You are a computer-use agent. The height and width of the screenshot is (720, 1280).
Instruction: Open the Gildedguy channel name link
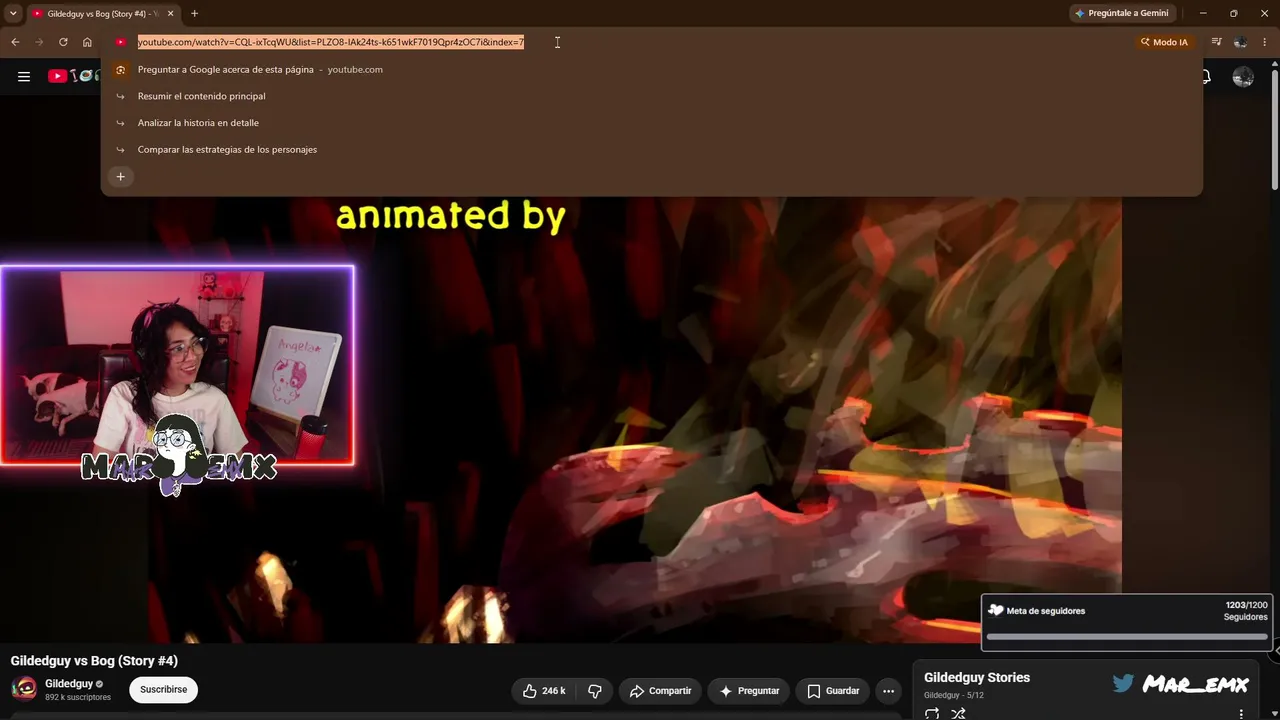click(x=69, y=684)
